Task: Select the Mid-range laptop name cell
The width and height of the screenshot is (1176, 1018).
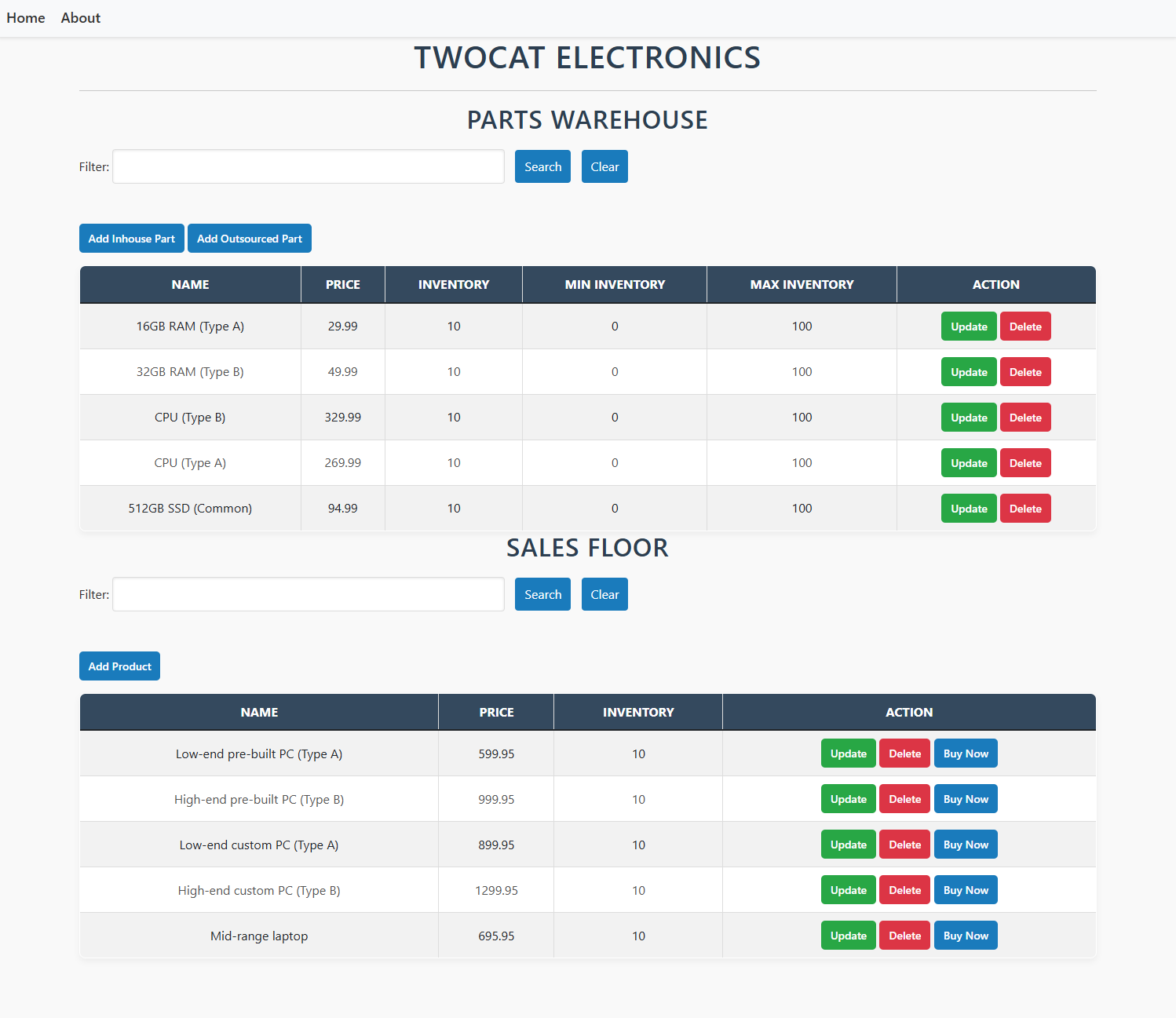Action: pyautogui.click(x=259, y=936)
